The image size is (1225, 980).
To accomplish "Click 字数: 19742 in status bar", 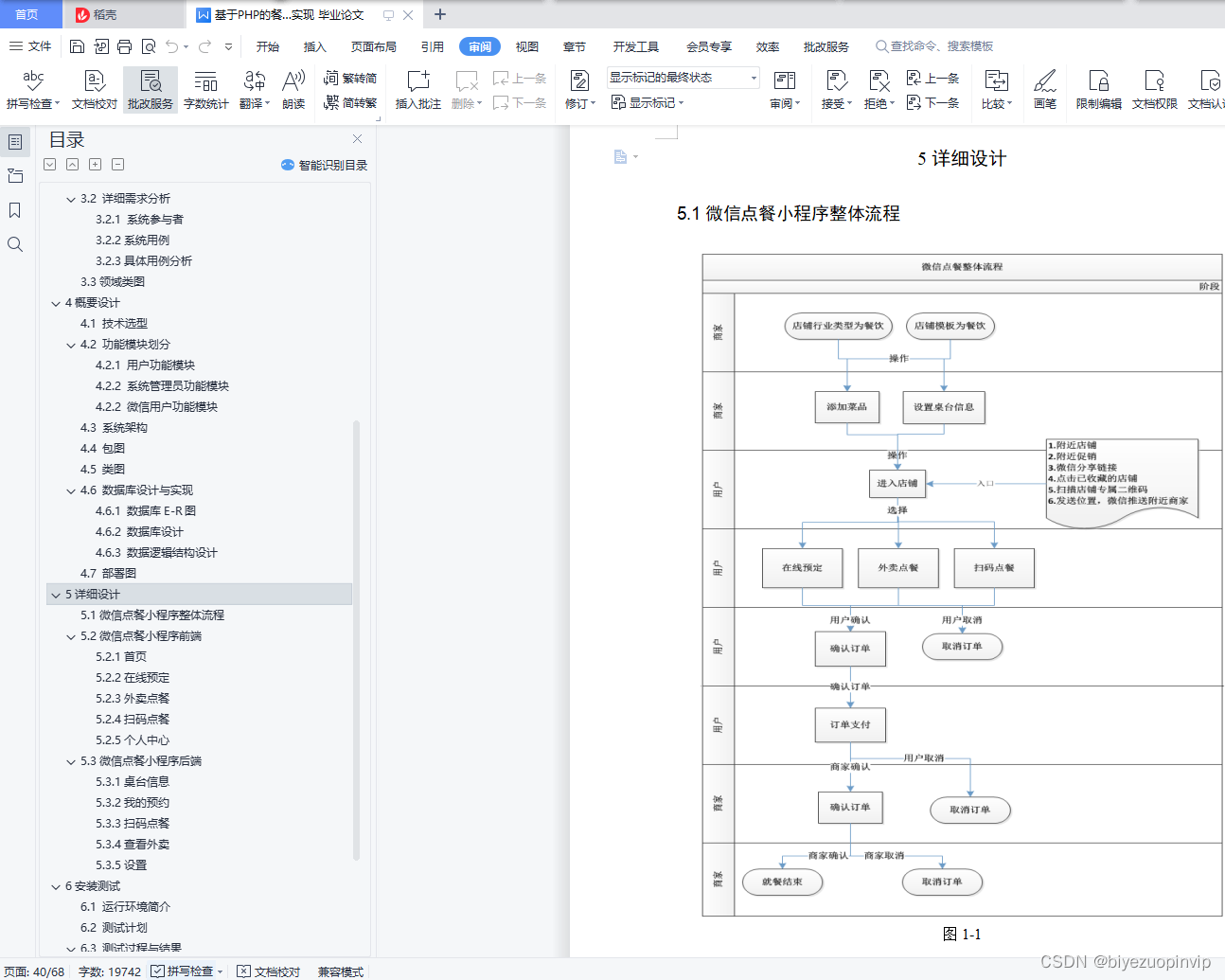I will pyautogui.click(x=110, y=971).
